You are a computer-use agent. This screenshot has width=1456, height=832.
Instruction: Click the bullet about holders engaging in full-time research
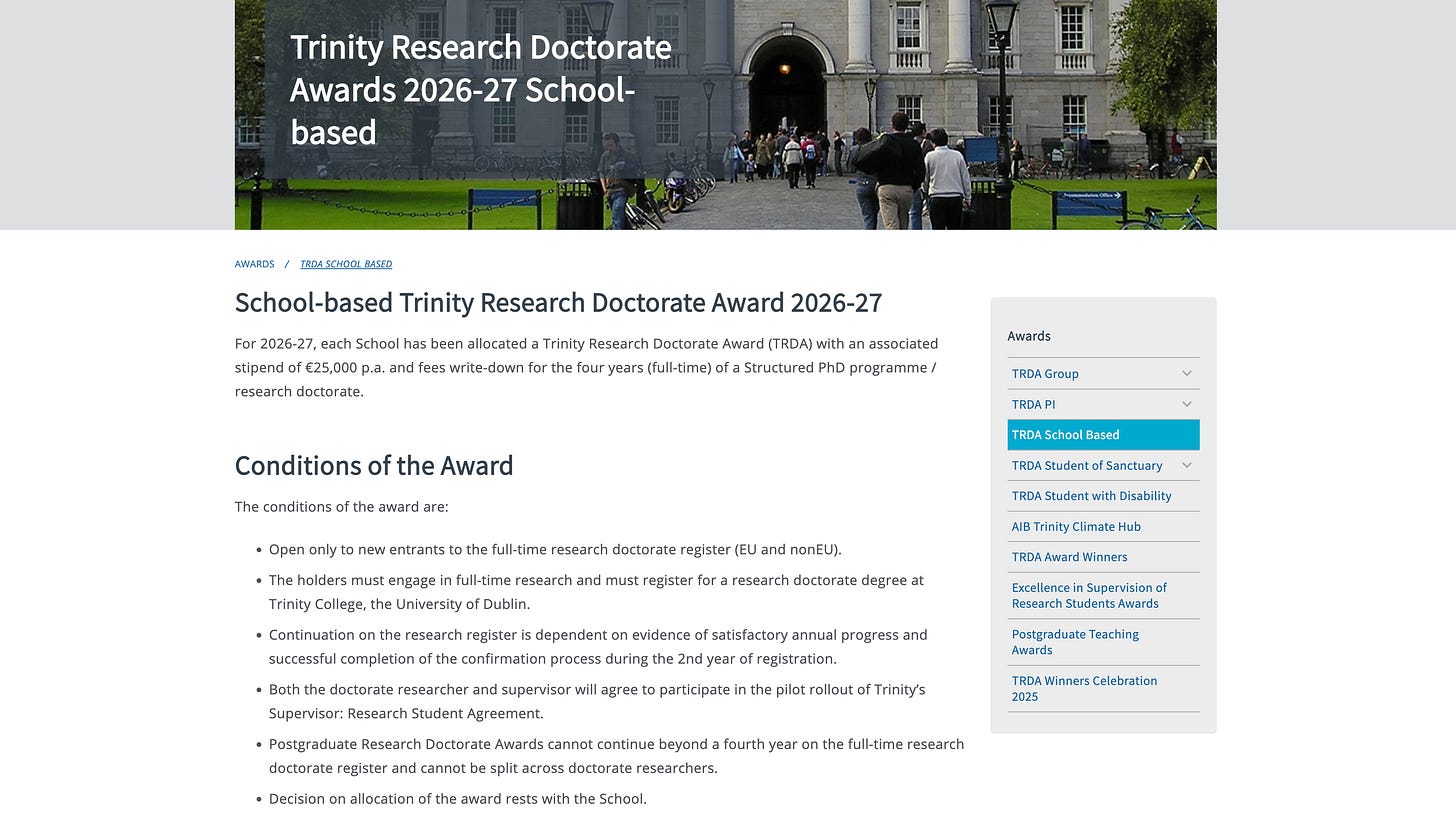(x=596, y=592)
